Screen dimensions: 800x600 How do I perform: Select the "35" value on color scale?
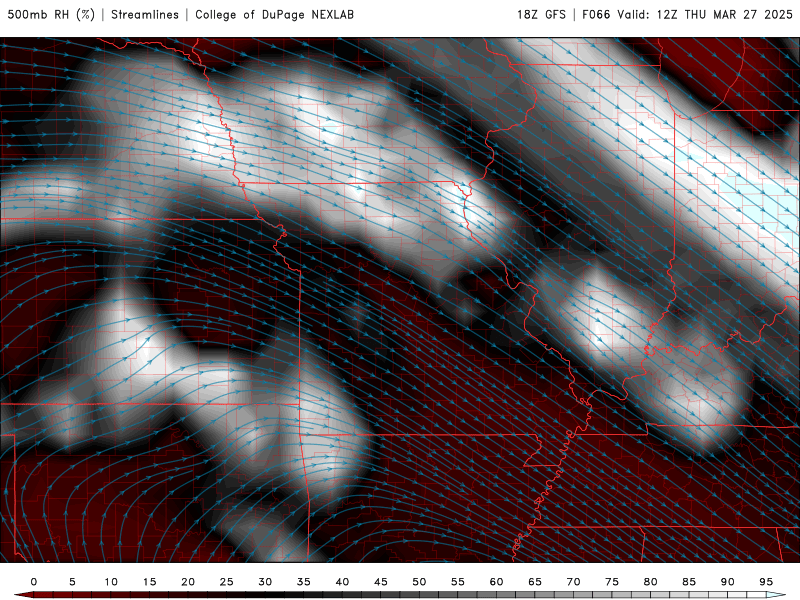304,582
